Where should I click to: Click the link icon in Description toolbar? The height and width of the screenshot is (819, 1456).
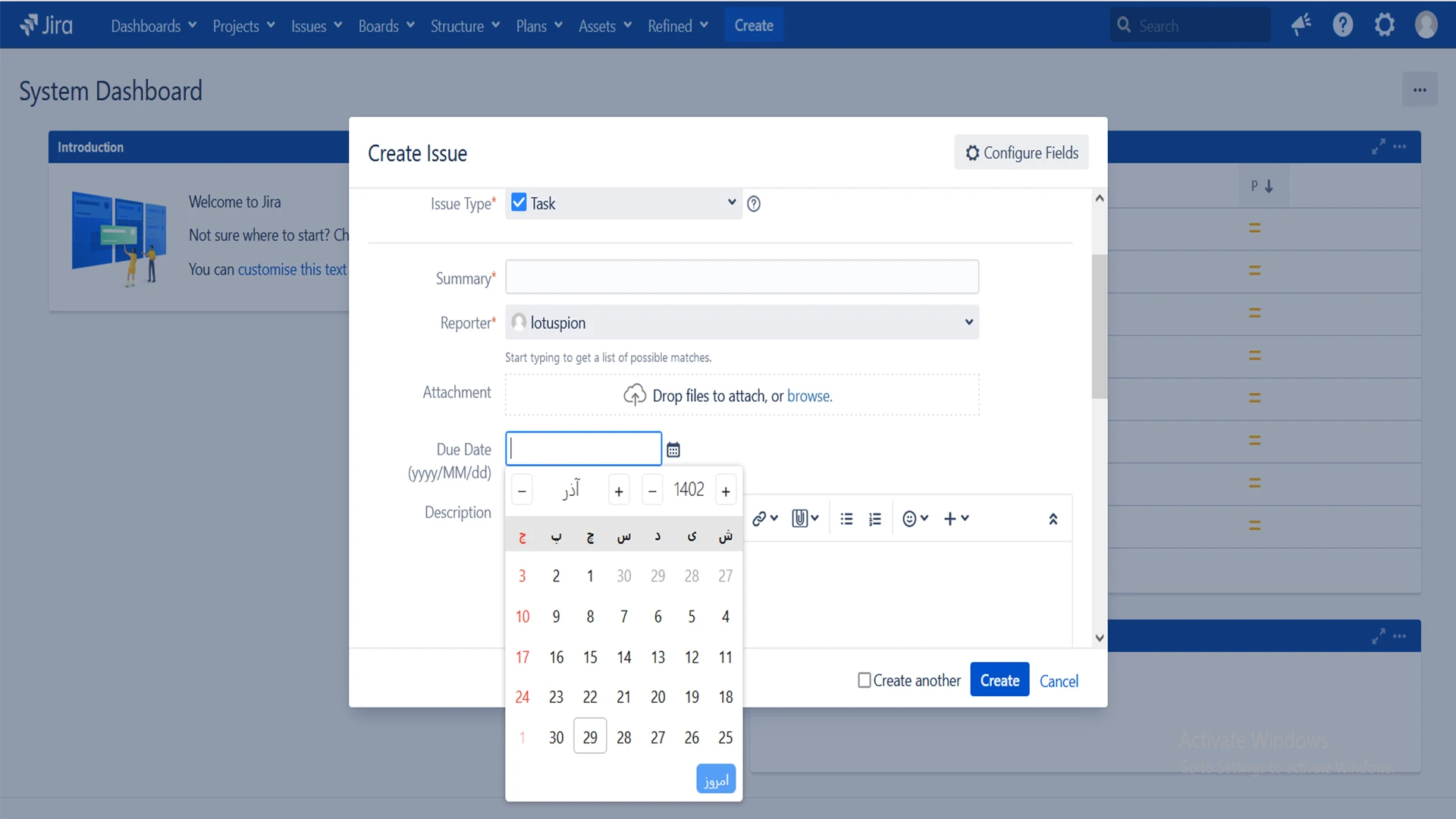point(764,519)
